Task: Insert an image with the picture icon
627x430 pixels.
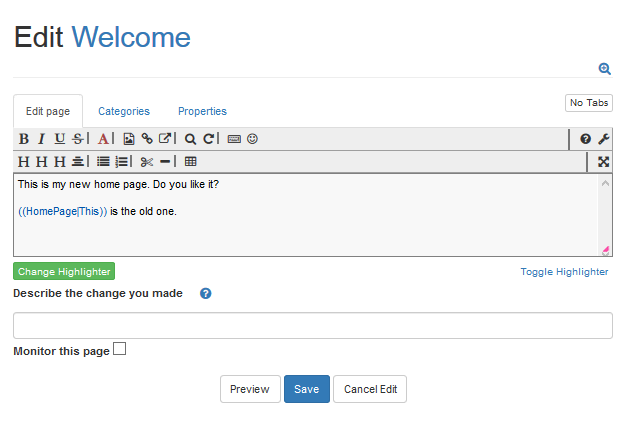Action: pyautogui.click(x=129, y=139)
